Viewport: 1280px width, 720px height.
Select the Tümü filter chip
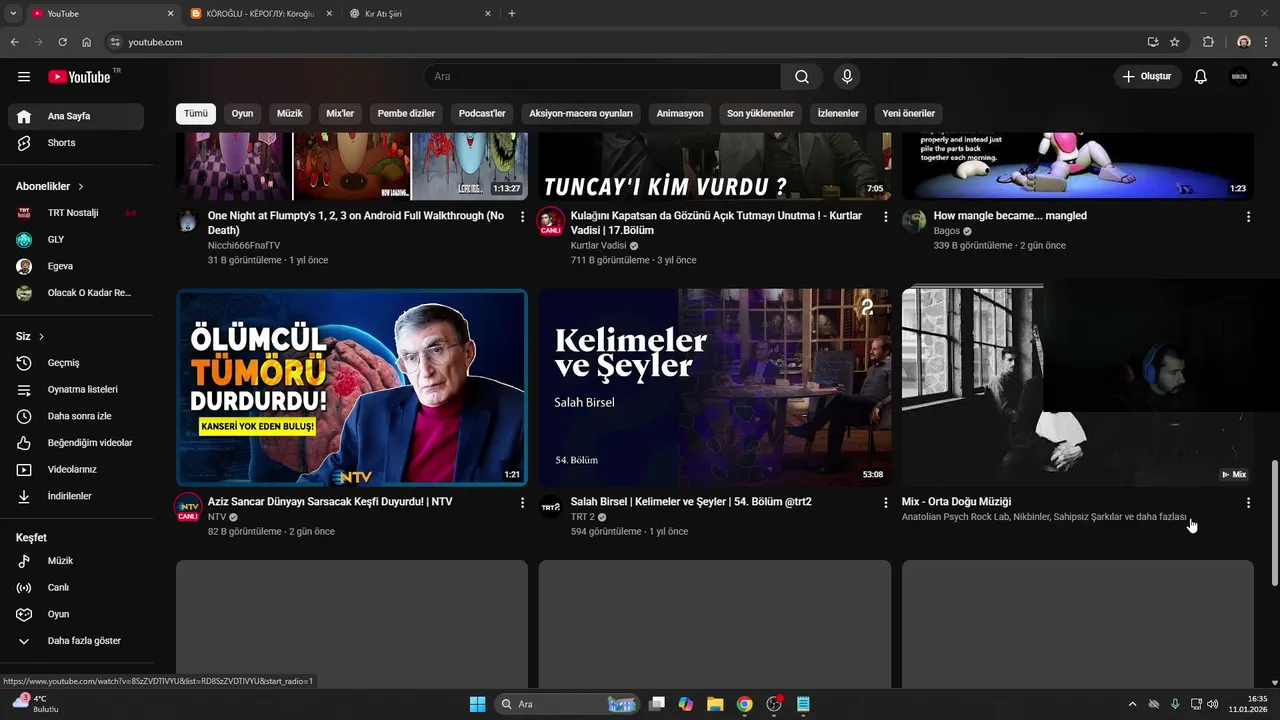(x=196, y=113)
